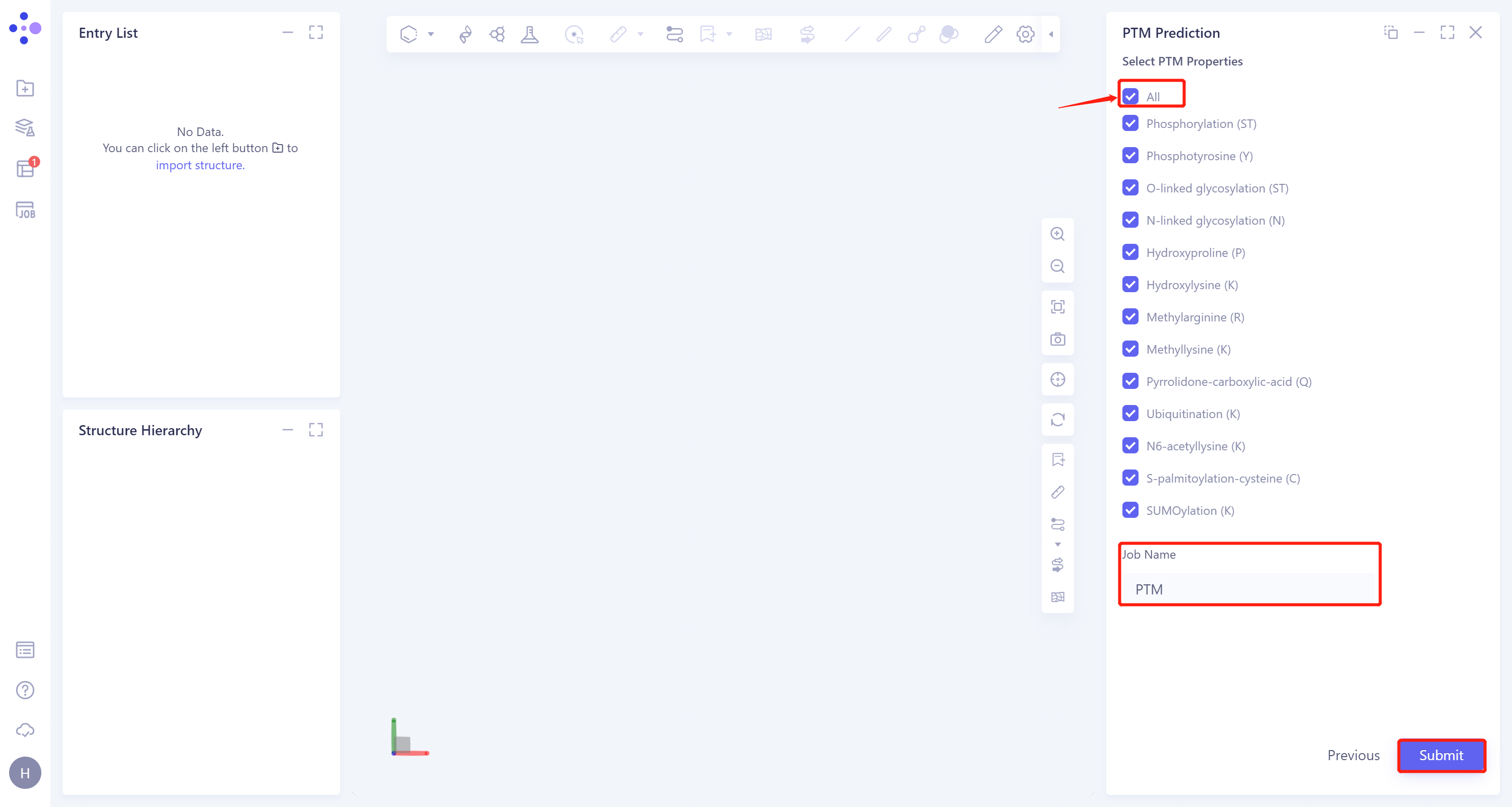Open the lab flask tool
1512x807 pixels.
click(x=529, y=34)
